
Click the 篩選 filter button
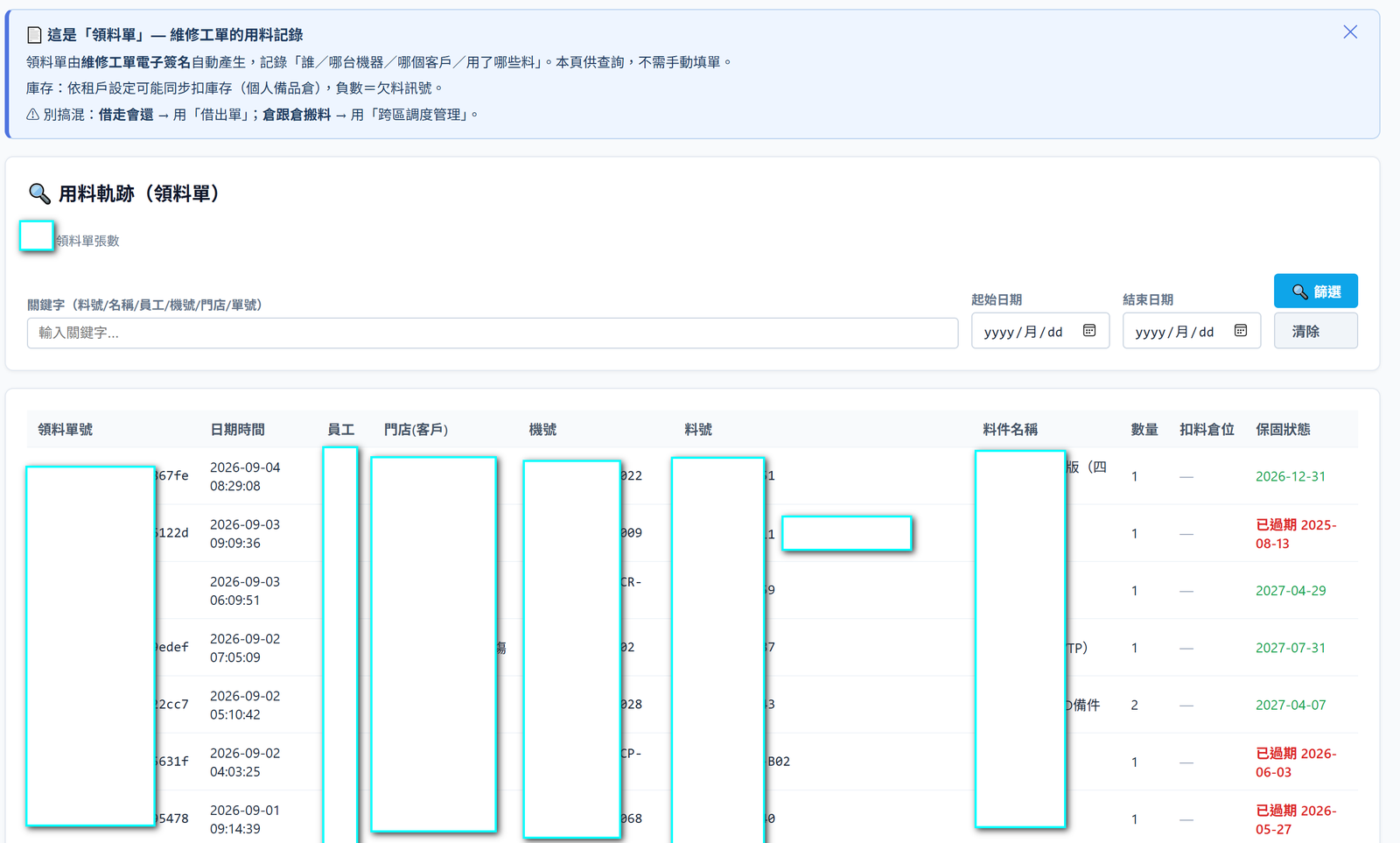[1315, 292]
